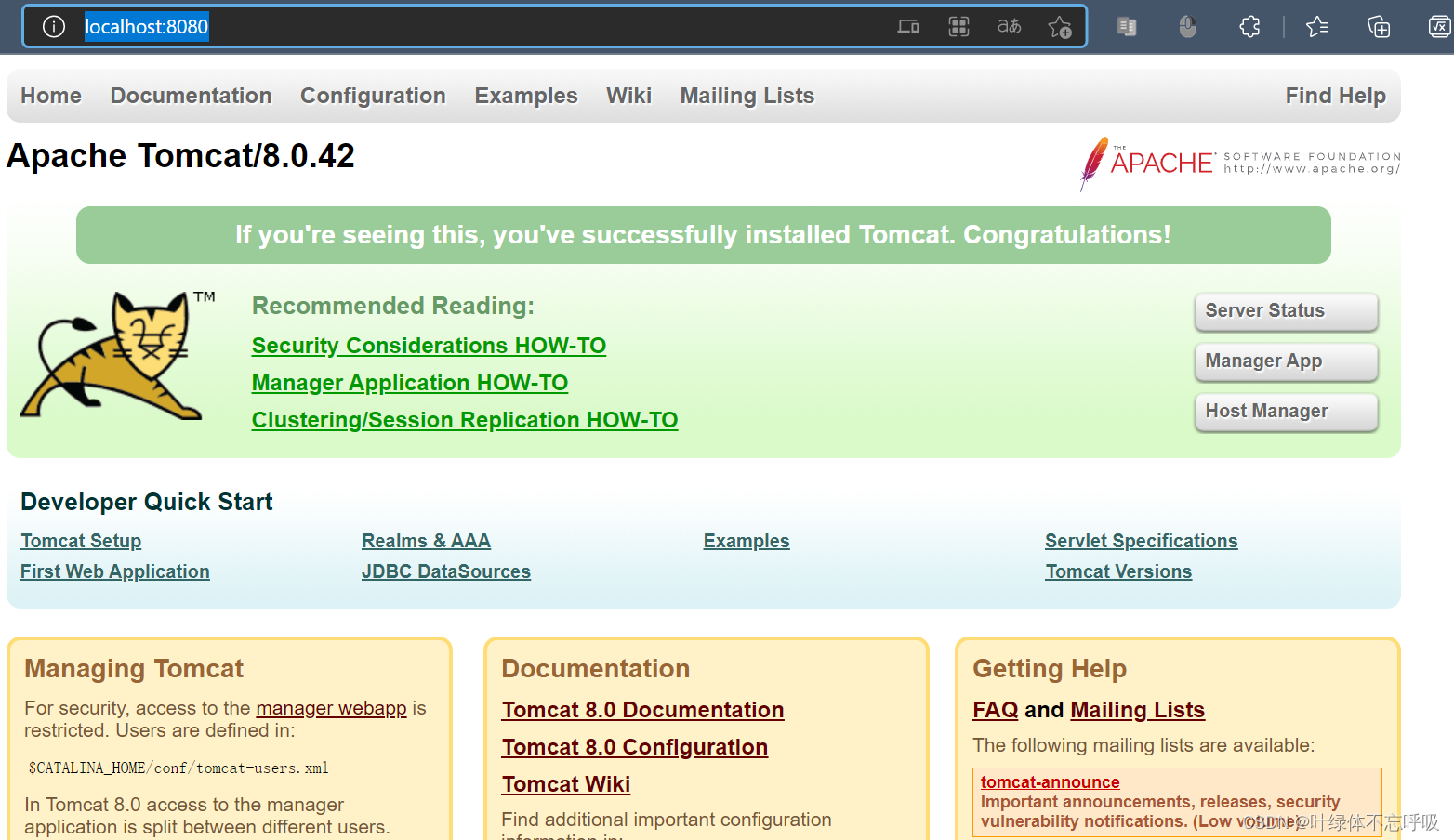Open the Configuration nav item
1454x840 pixels.
pos(373,96)
